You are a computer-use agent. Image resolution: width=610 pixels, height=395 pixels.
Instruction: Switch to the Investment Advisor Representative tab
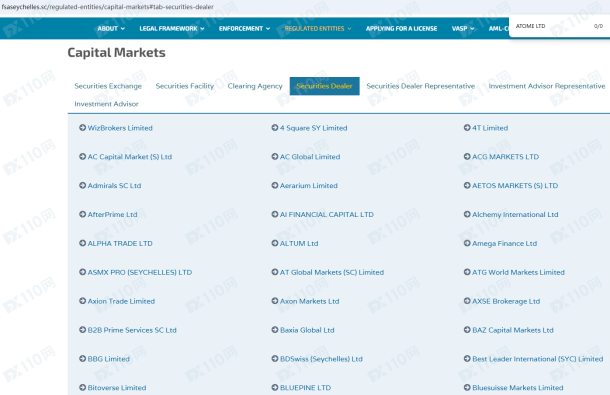click(x=547, y=86)
